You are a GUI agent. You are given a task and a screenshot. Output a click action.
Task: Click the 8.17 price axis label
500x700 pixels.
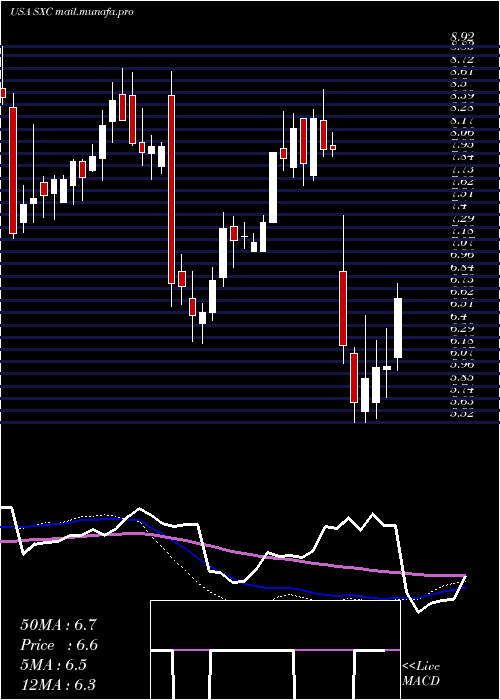462,121
